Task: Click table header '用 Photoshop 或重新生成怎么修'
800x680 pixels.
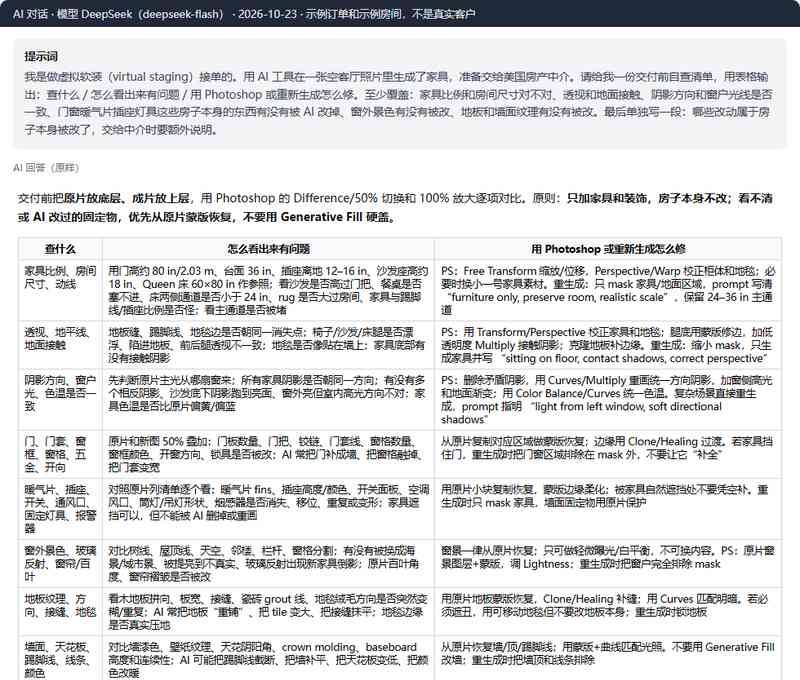Action: 608,249
